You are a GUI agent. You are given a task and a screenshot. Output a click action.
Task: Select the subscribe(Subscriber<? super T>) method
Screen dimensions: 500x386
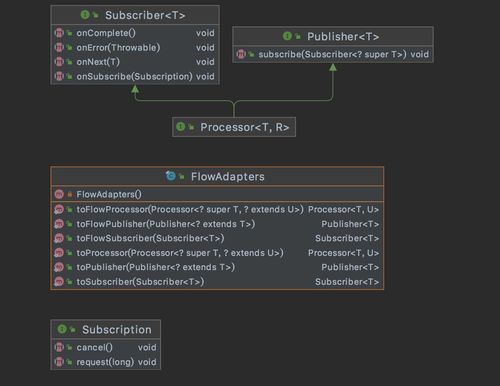click(x=333, y=54)
